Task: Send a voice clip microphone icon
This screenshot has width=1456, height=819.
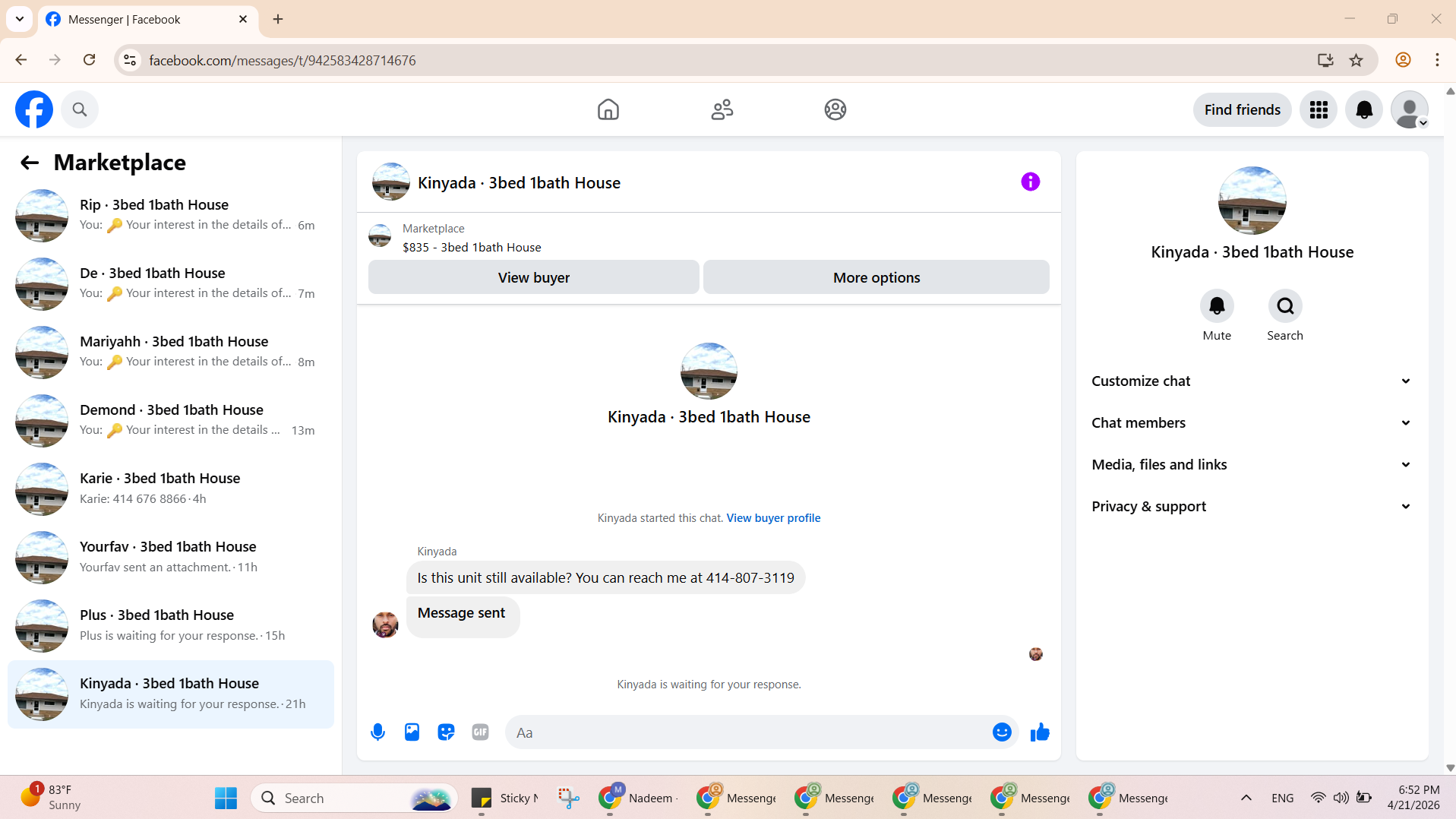Action: (x=377, y=732)
